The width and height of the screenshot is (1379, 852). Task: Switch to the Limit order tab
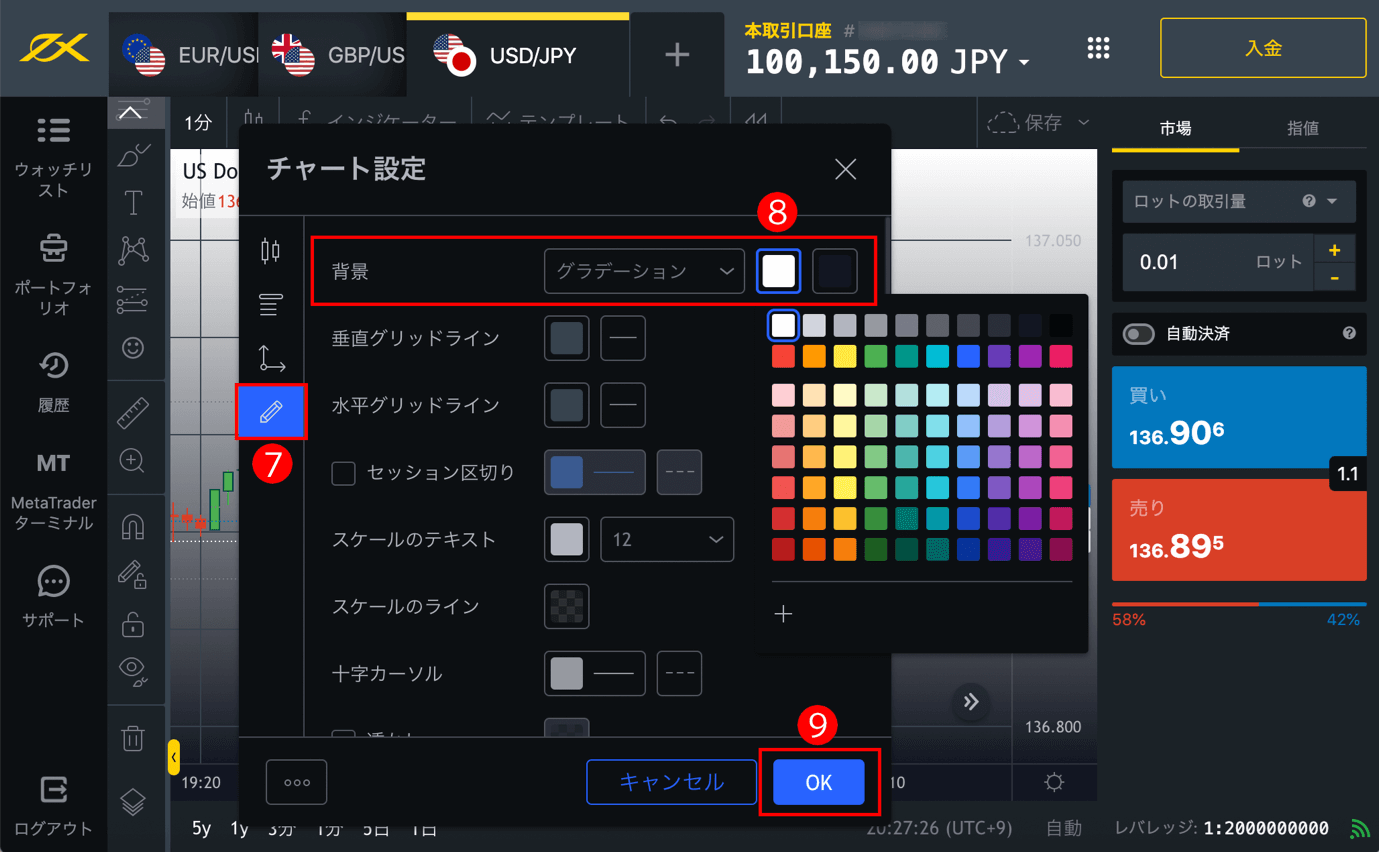tap(1302, 128)
